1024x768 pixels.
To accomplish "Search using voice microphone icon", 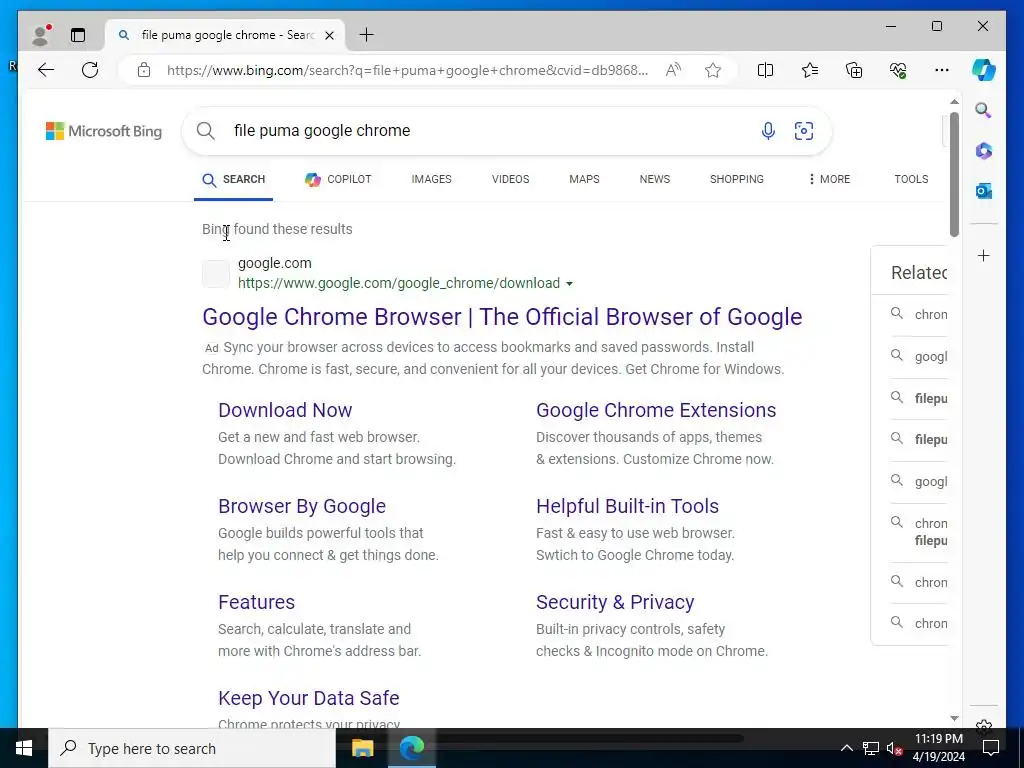I will (x=768, y=131).
